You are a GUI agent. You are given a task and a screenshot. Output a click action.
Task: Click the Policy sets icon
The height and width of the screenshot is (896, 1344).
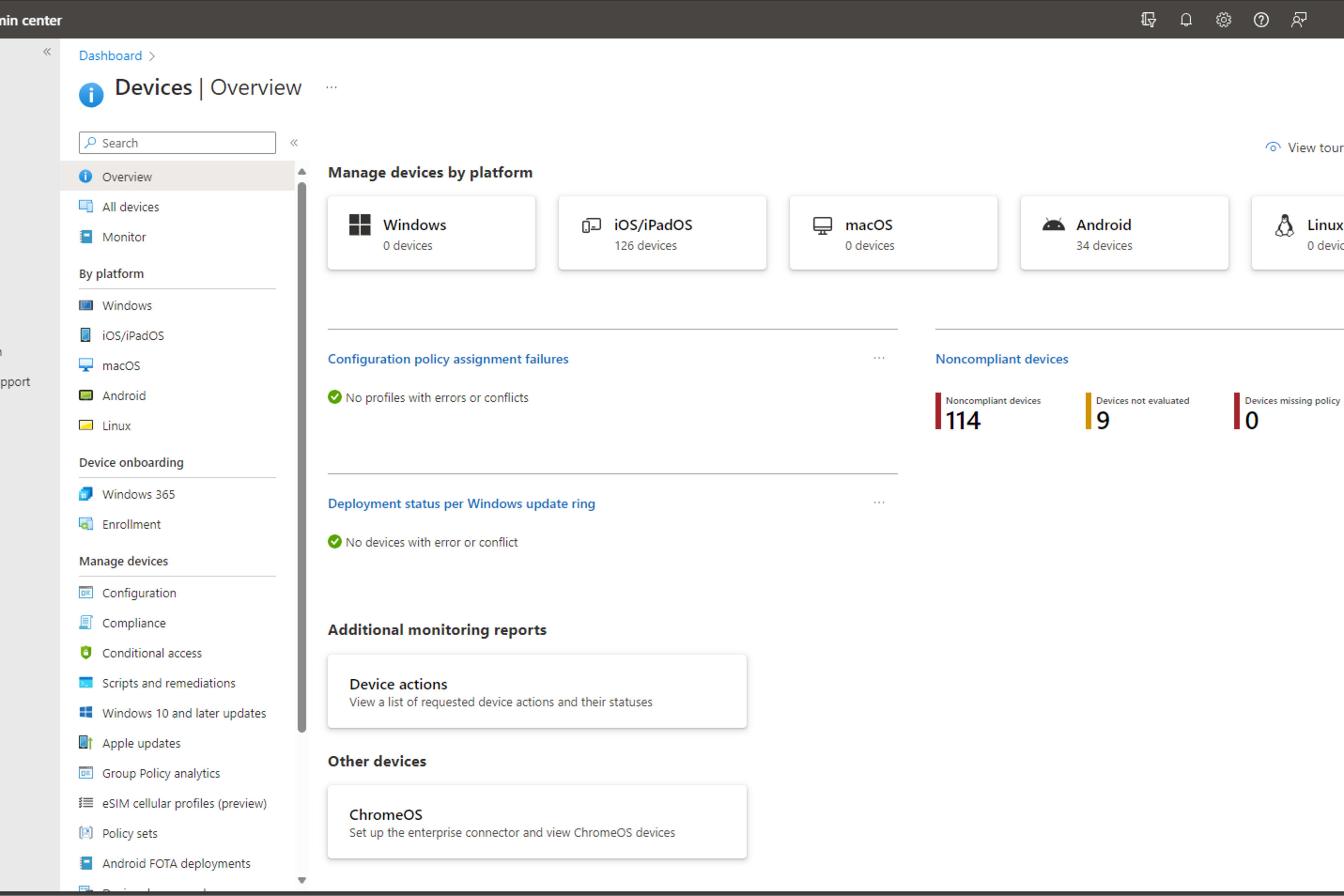86,833
